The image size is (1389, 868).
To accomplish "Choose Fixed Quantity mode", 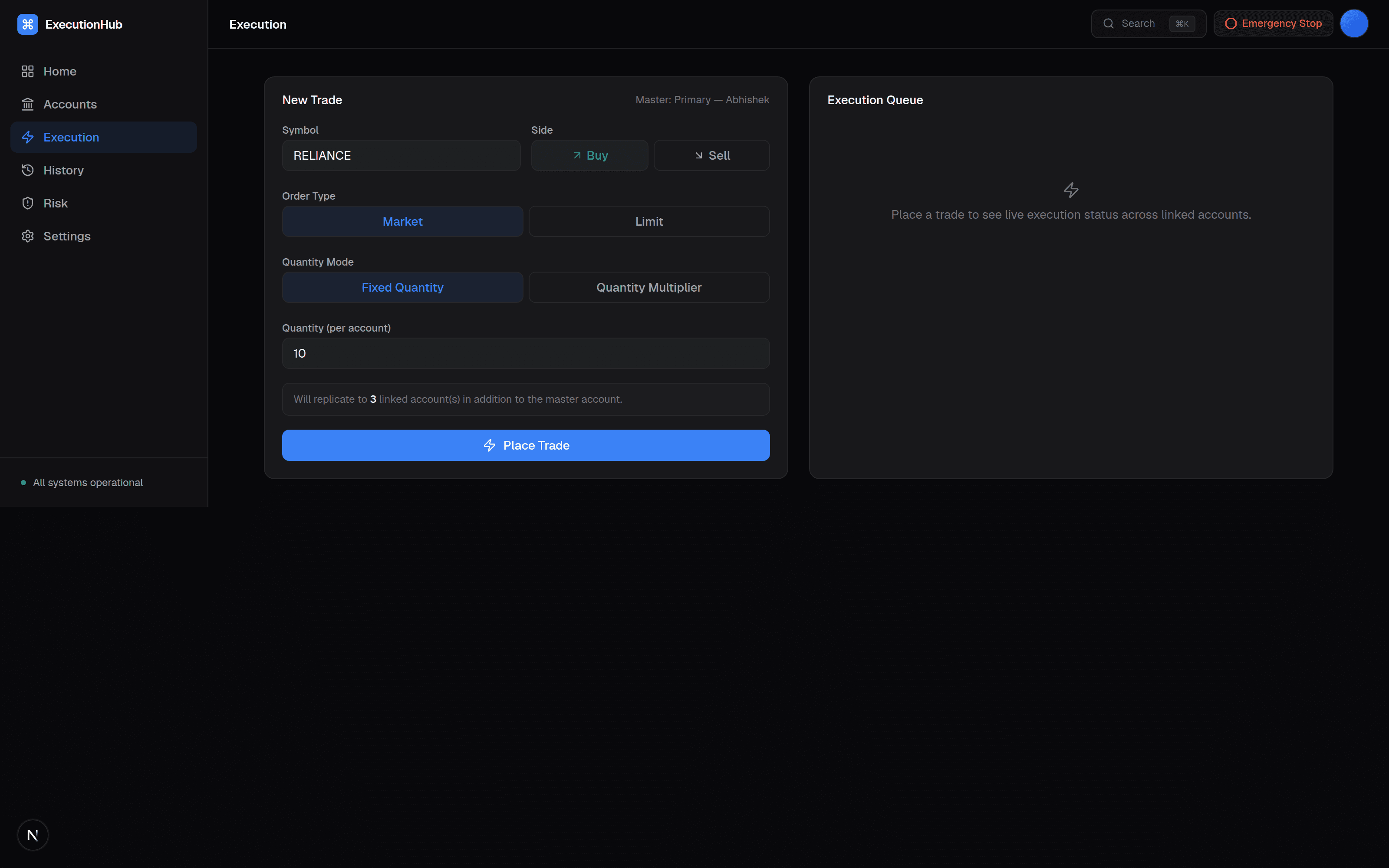I will pyautogui.click(x=402, y=287).
